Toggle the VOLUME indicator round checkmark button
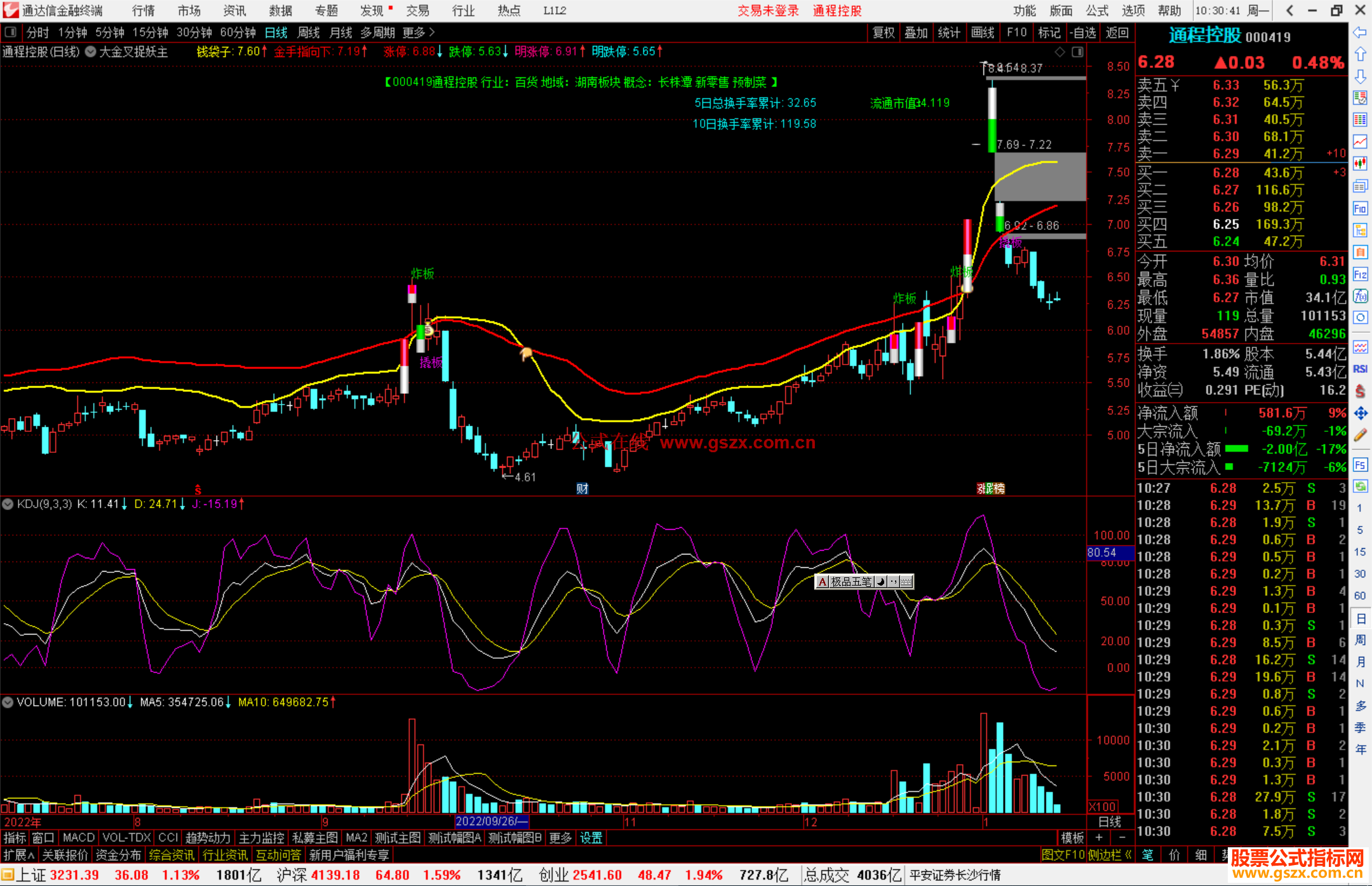 click(8, 702)
